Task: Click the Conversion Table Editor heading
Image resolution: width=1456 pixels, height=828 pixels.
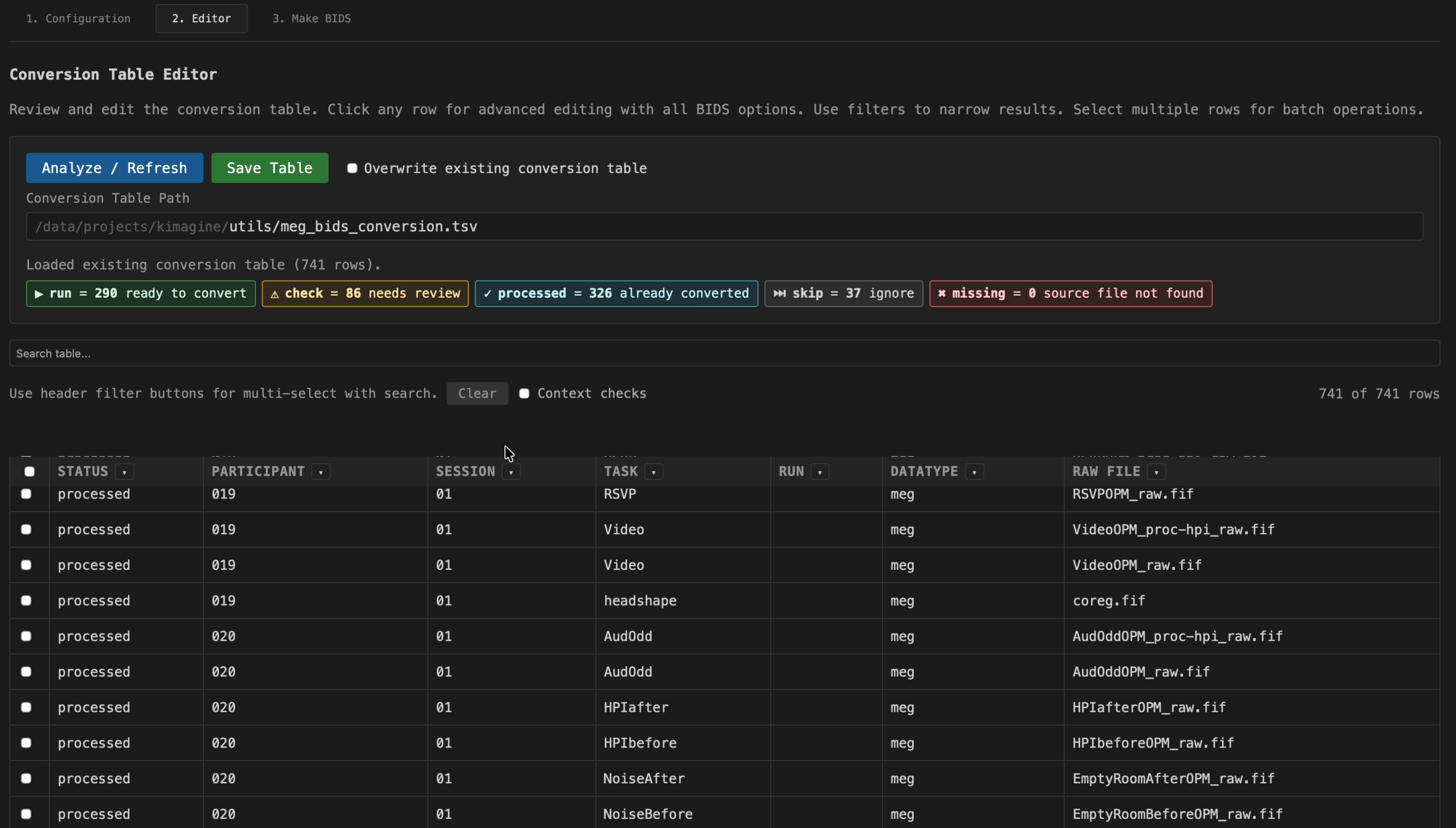Action: [113, 75]
